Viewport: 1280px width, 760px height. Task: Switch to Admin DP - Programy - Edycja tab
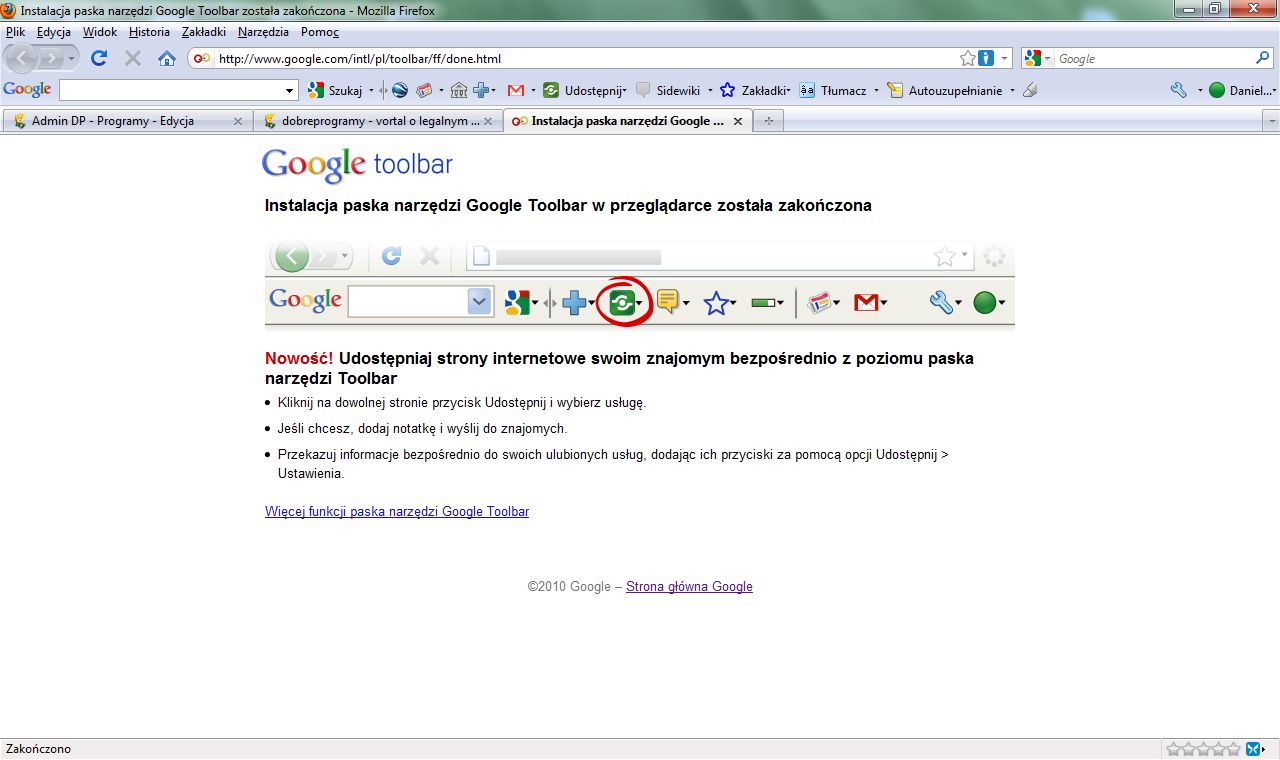tap(128, 121)
